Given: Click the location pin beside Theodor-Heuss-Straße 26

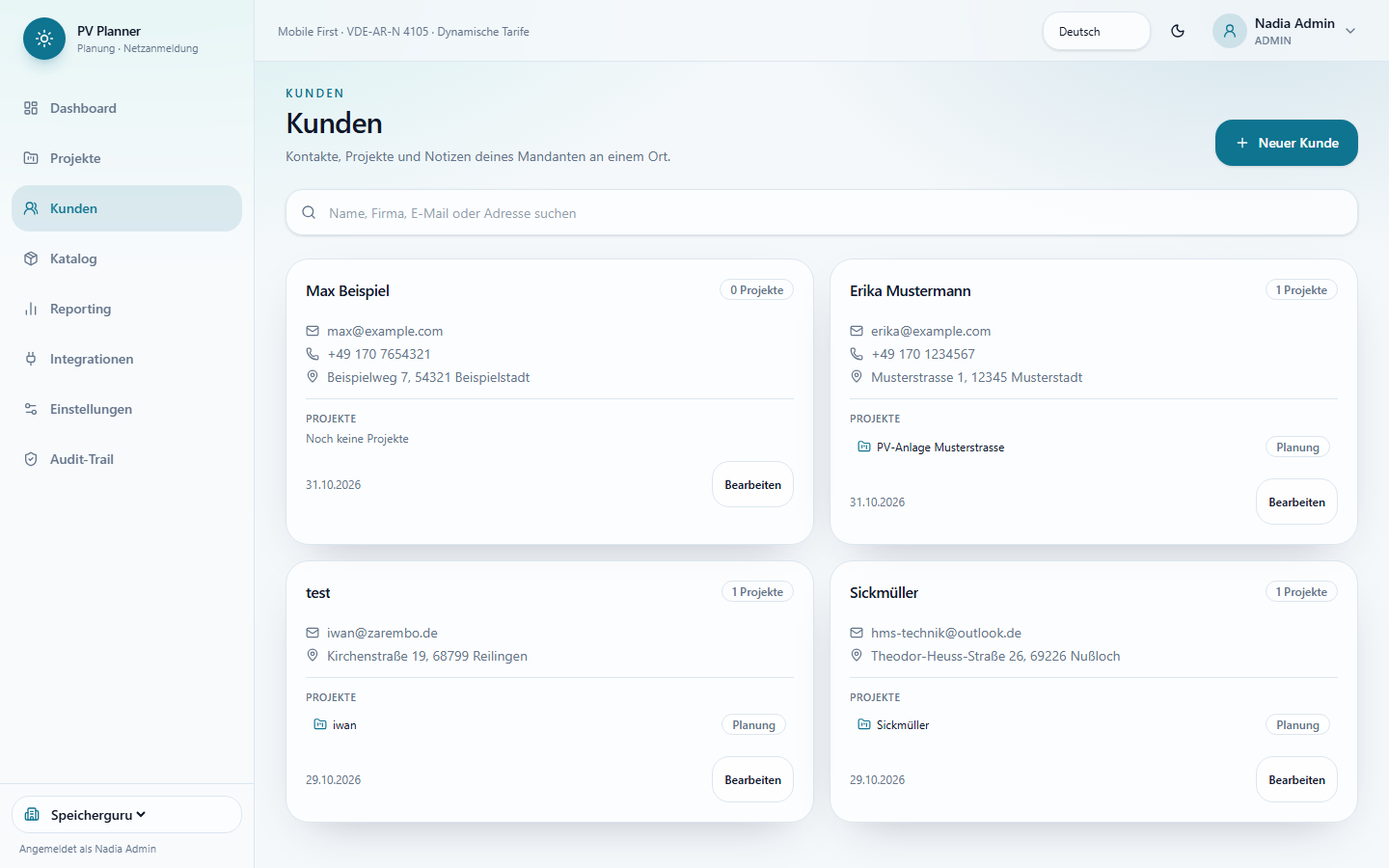Looking at the screenshot, I should click(857, 656).
